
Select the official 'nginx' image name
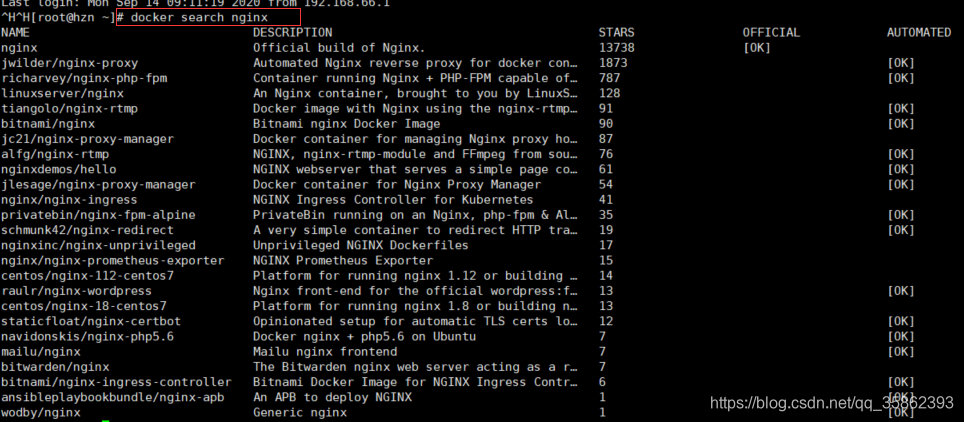pos(19,48)
